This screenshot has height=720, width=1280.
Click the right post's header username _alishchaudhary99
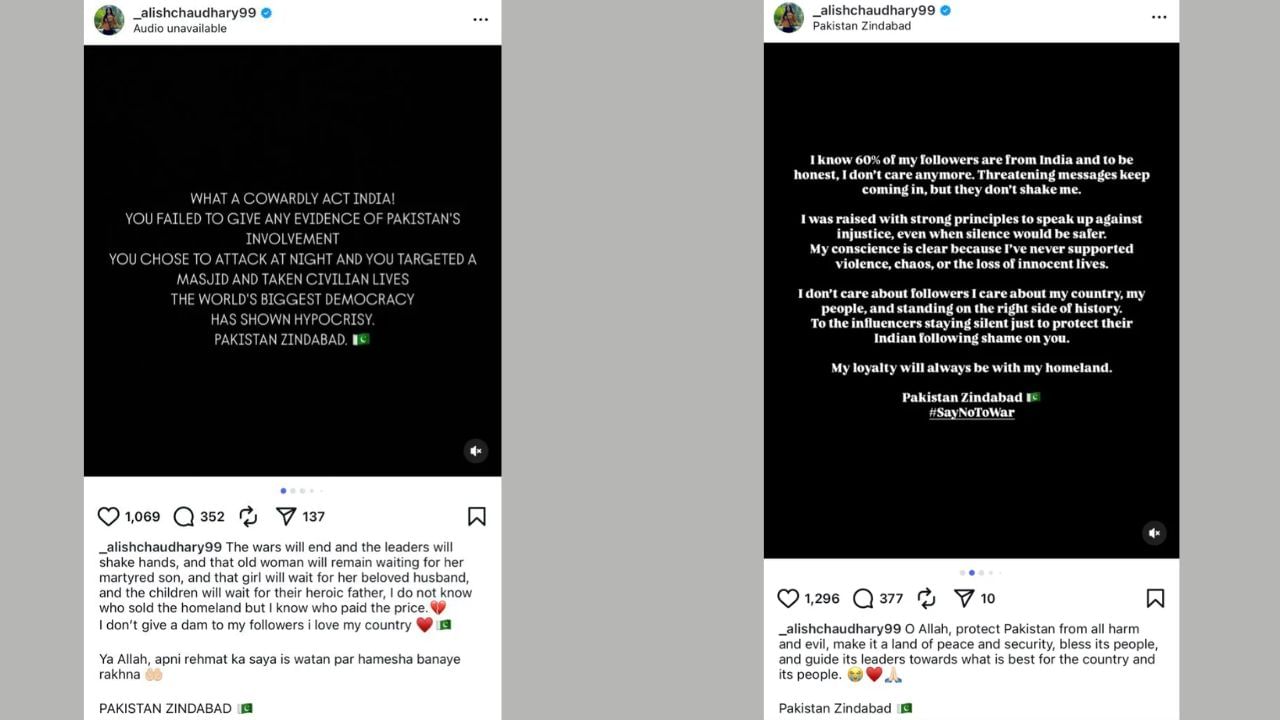(873, 10)
